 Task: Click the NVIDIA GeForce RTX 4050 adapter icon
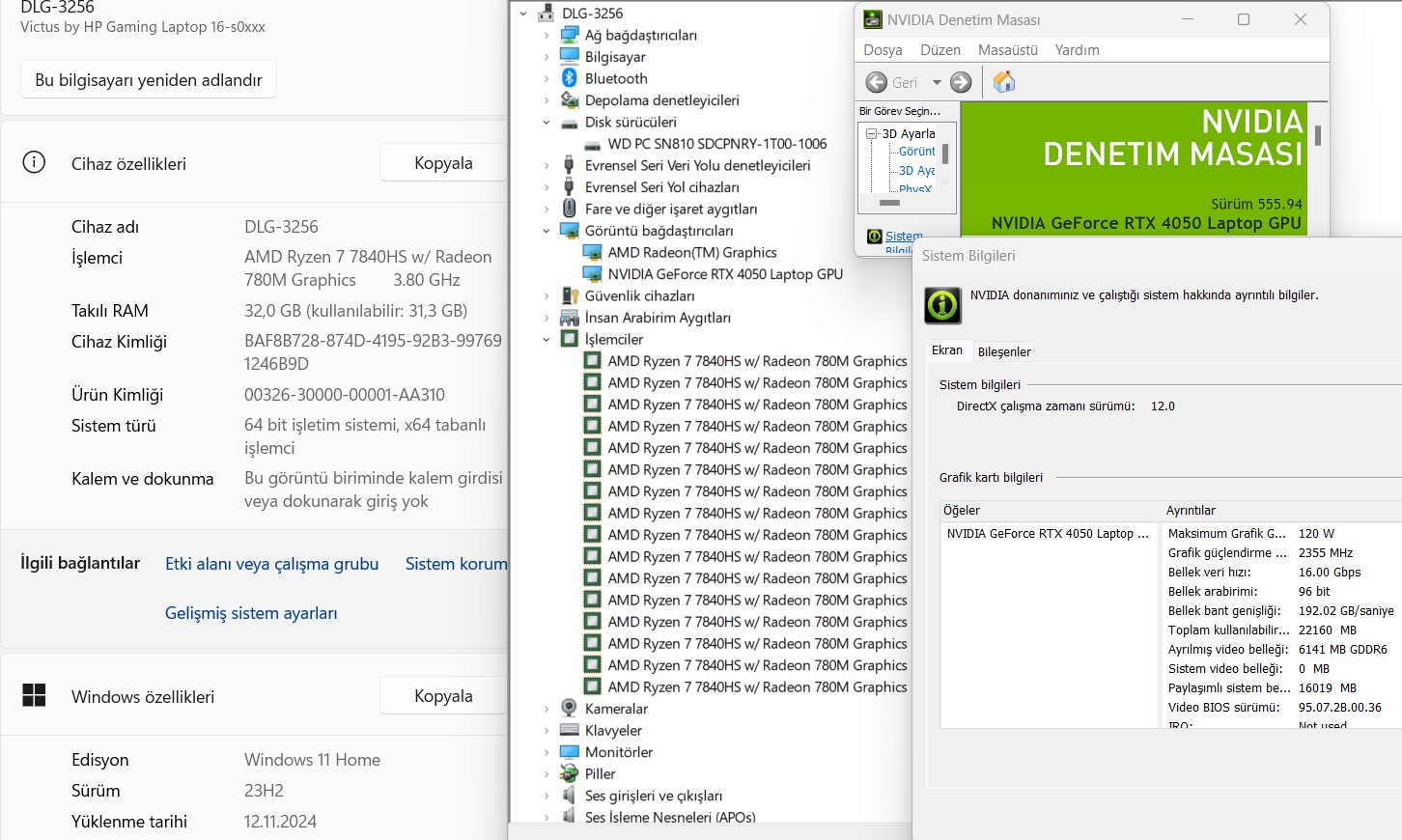pos(593,274)
